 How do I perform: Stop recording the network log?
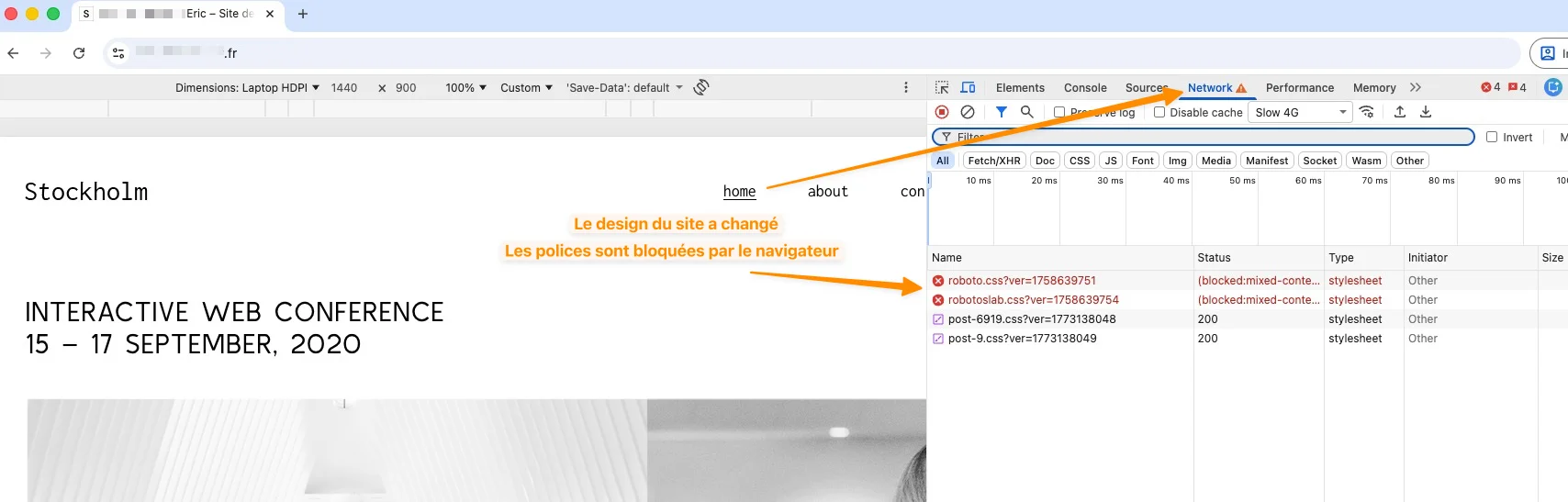[x=942, y=112]
